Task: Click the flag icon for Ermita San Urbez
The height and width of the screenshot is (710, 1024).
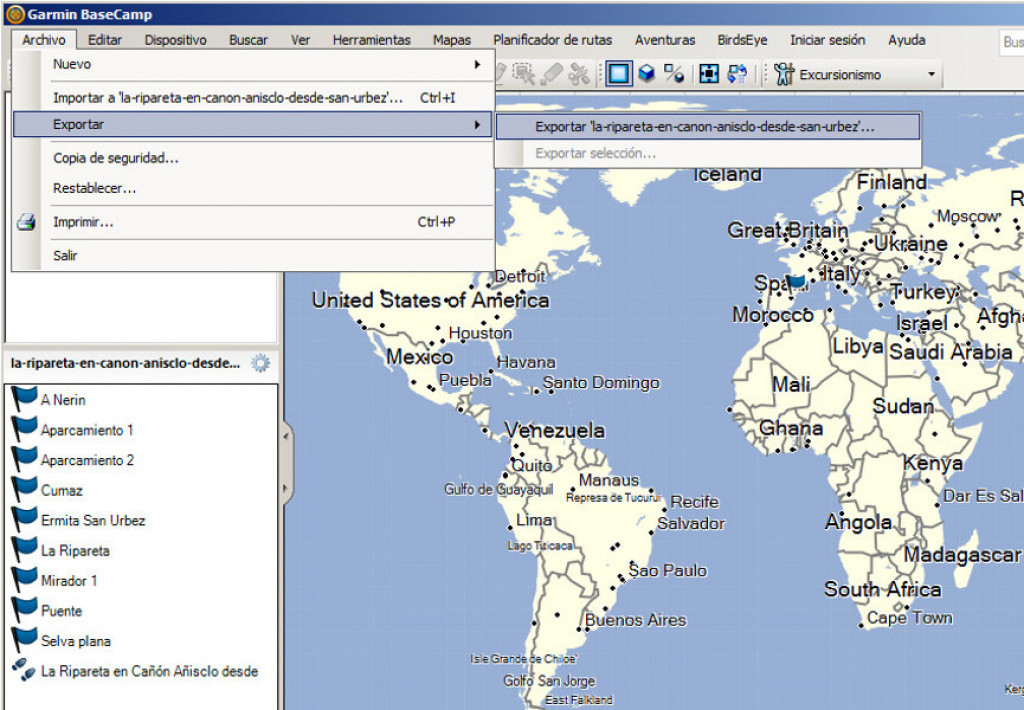Action: tap(24, 519)
